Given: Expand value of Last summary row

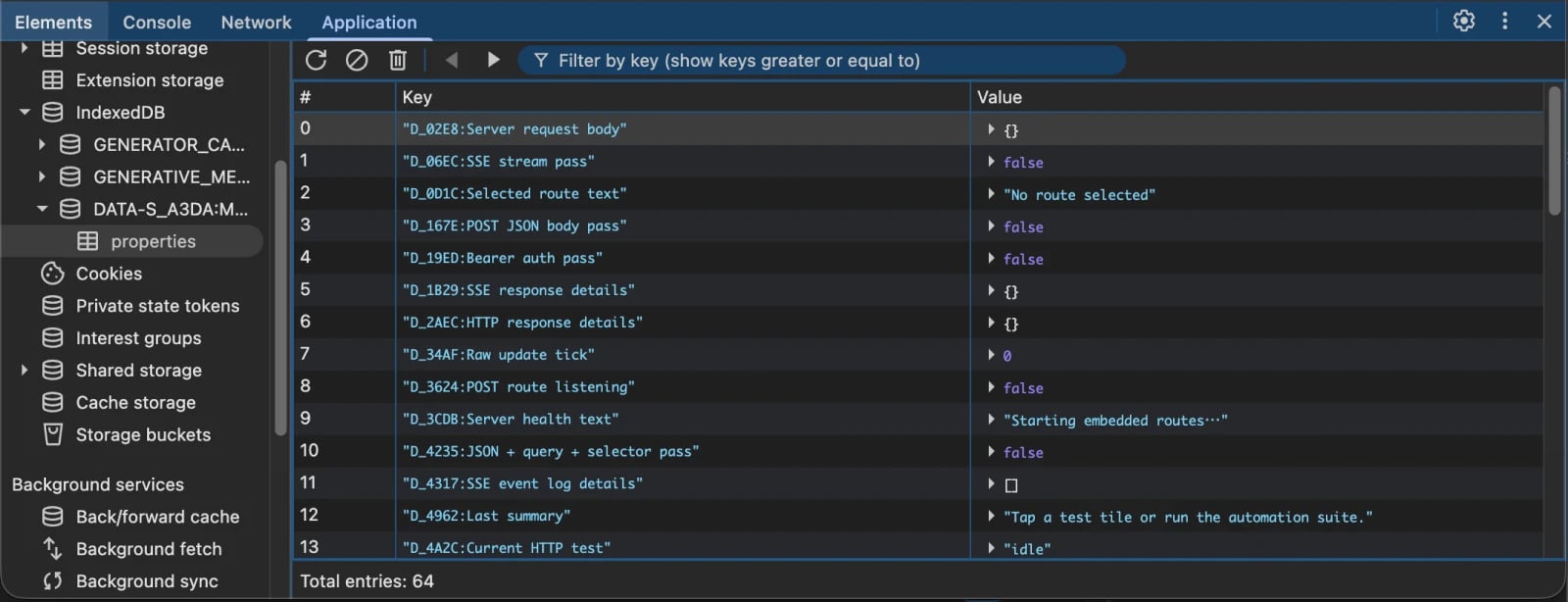Looking at the screenshot, I should point(991,516).
